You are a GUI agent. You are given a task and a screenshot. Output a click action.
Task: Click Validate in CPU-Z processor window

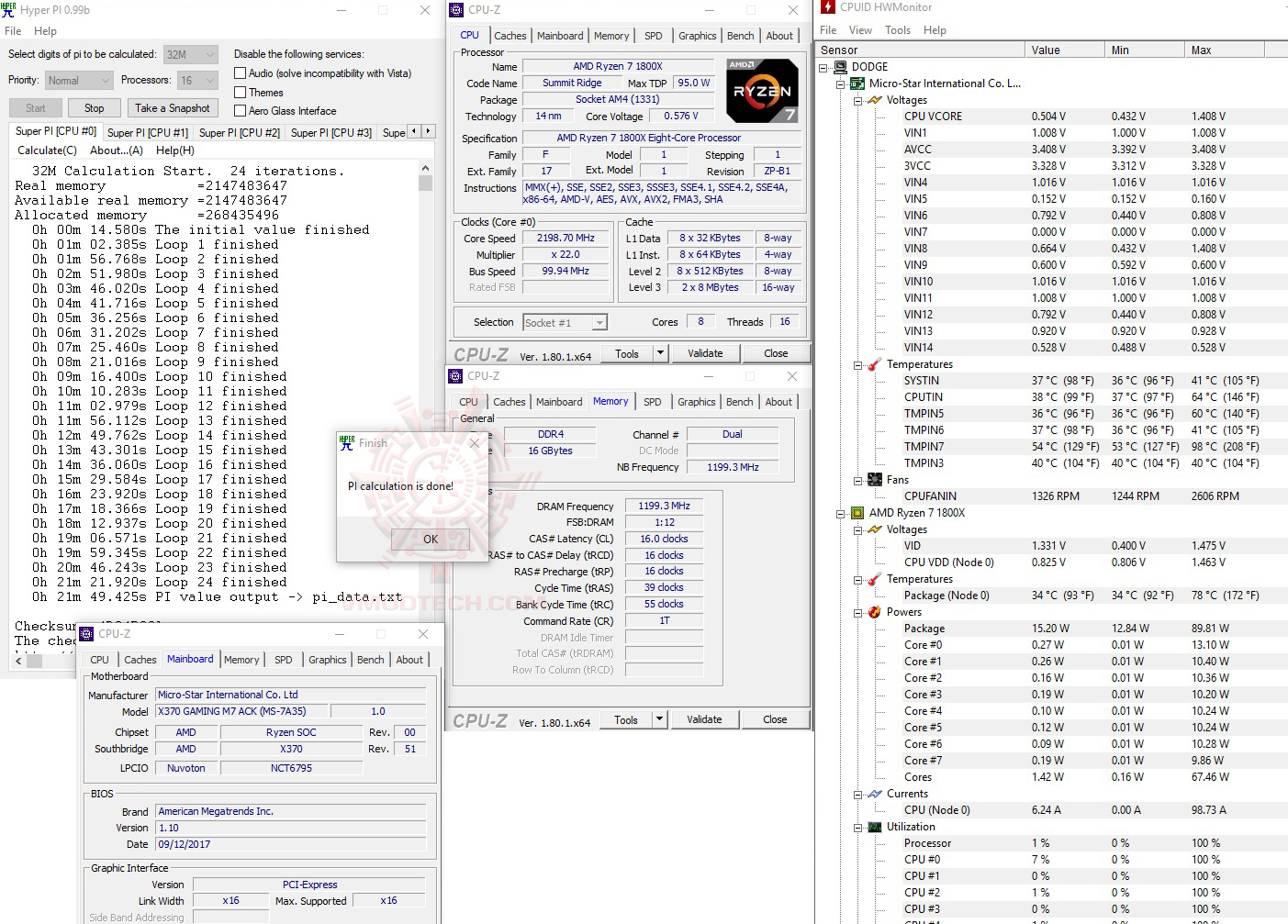(705, 353)
